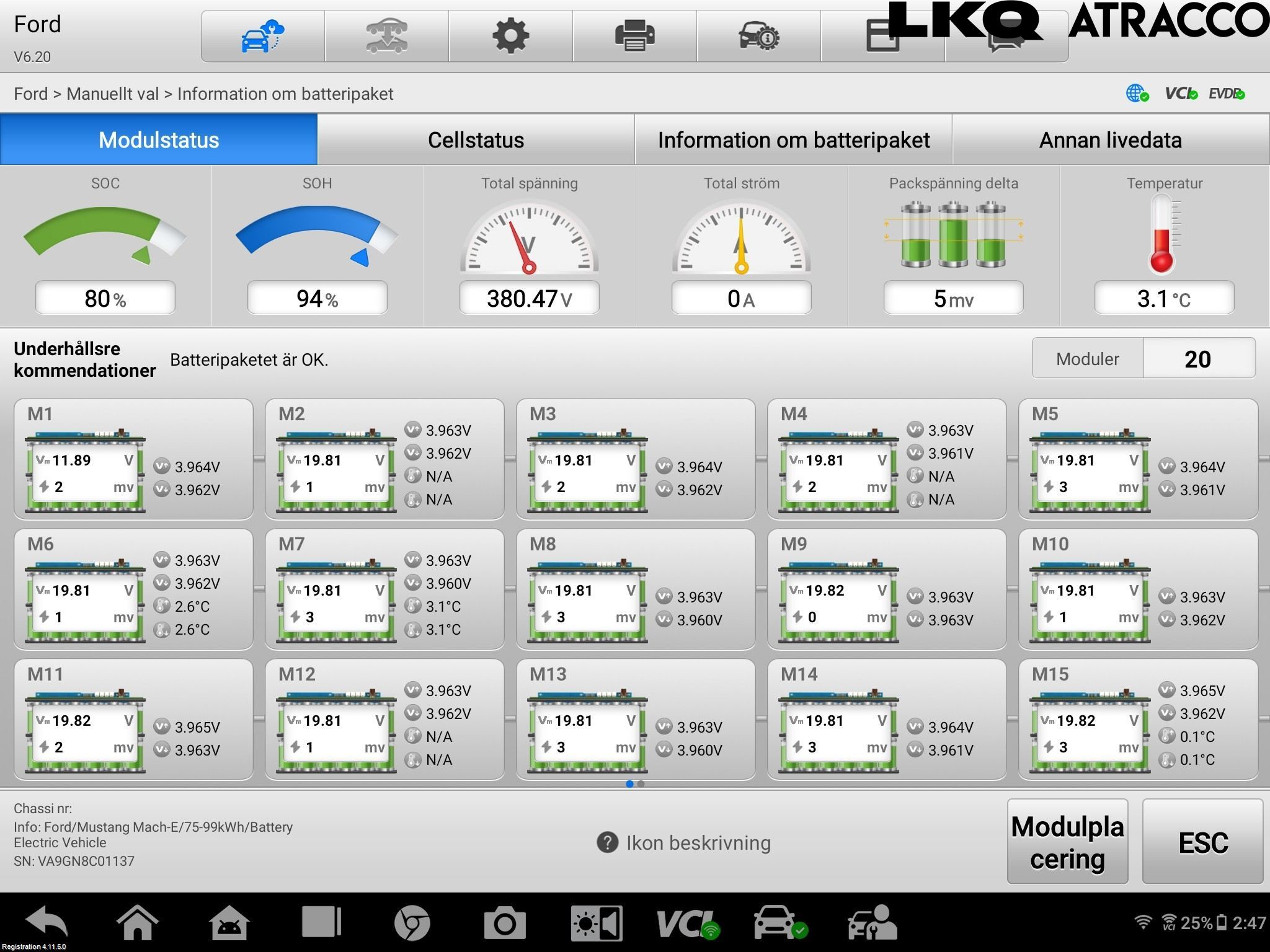The width and height of the screenshot is (1270, 952).
Task: Click the Modulplacering button
Action: tap(1067, 842)
